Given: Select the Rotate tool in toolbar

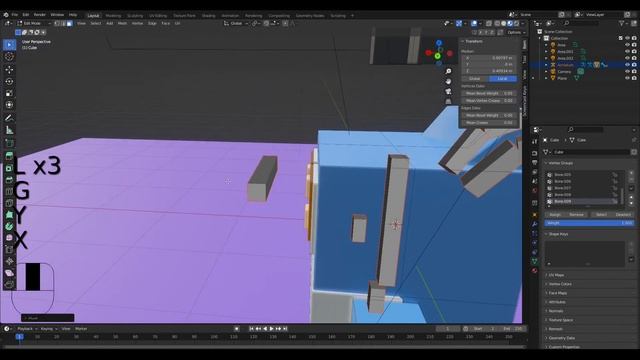Looking at the screenshot, I should coord(9,81).
